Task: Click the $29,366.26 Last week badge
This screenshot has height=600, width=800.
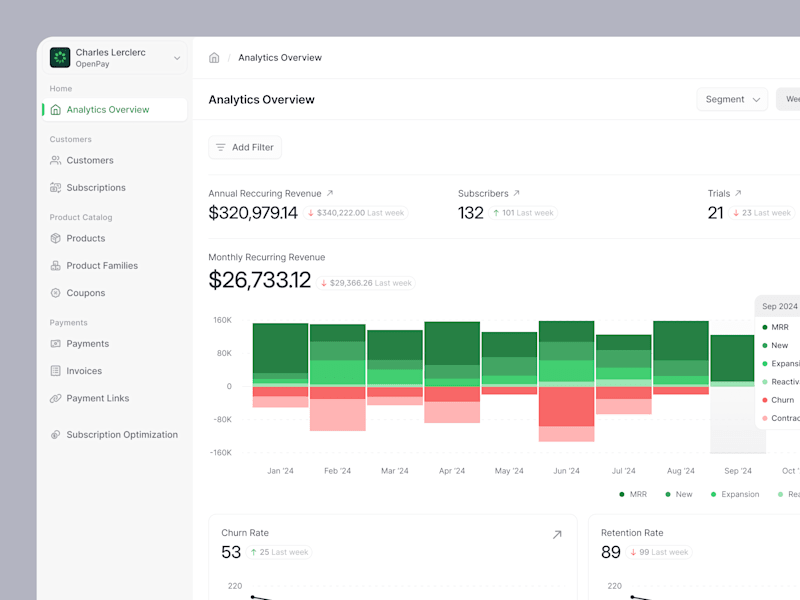Action: click(x=366, y=283)
